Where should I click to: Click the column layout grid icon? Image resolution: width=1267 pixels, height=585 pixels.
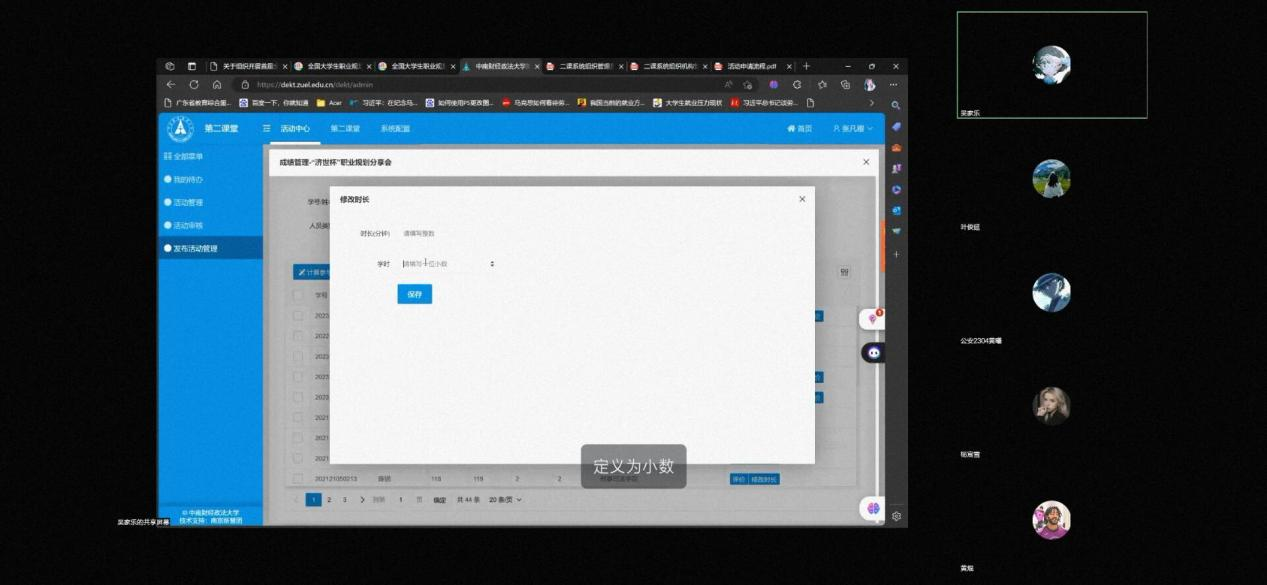[x=844, y=272]
